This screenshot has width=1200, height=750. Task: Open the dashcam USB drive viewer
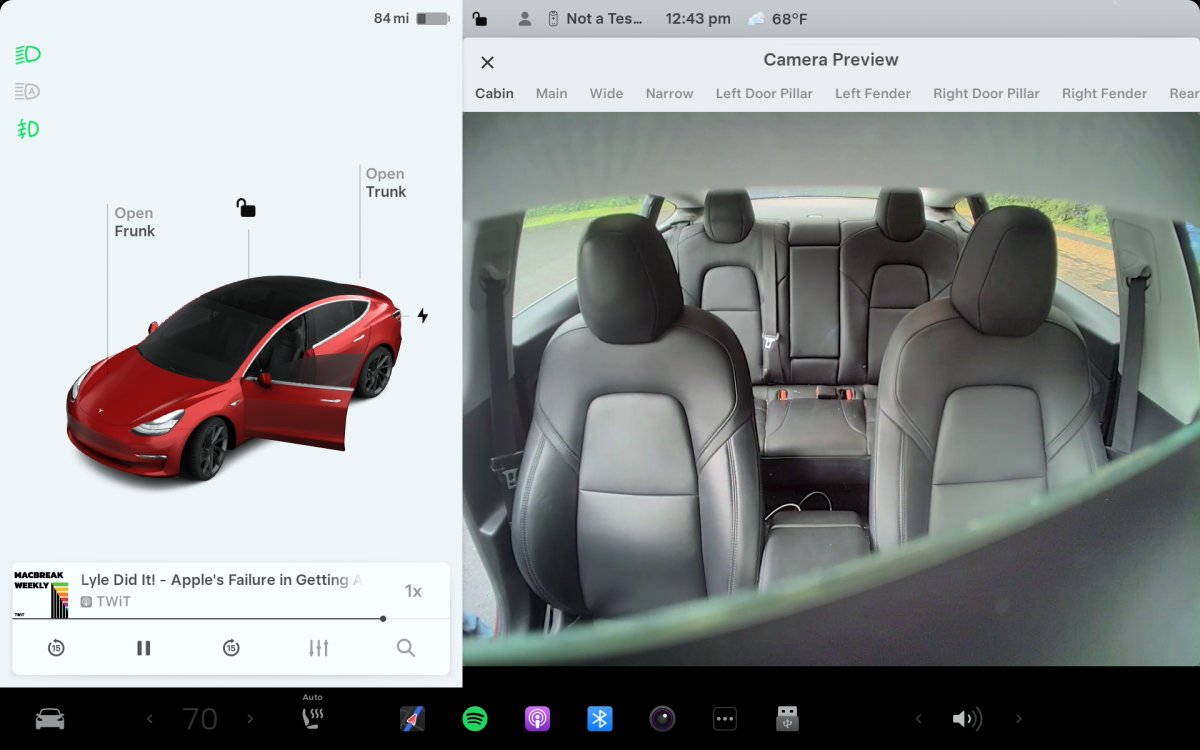[x=787, y=718]
